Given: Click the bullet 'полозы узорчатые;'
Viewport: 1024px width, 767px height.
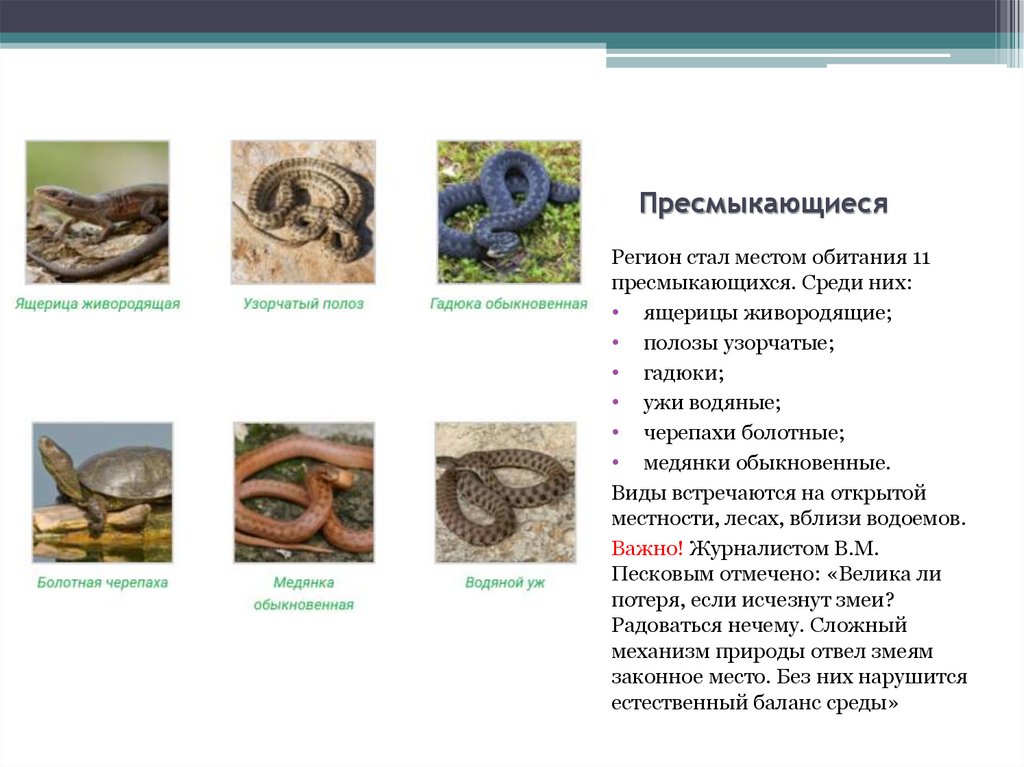Looking at the screenshot, I should (x=739, y=343).
